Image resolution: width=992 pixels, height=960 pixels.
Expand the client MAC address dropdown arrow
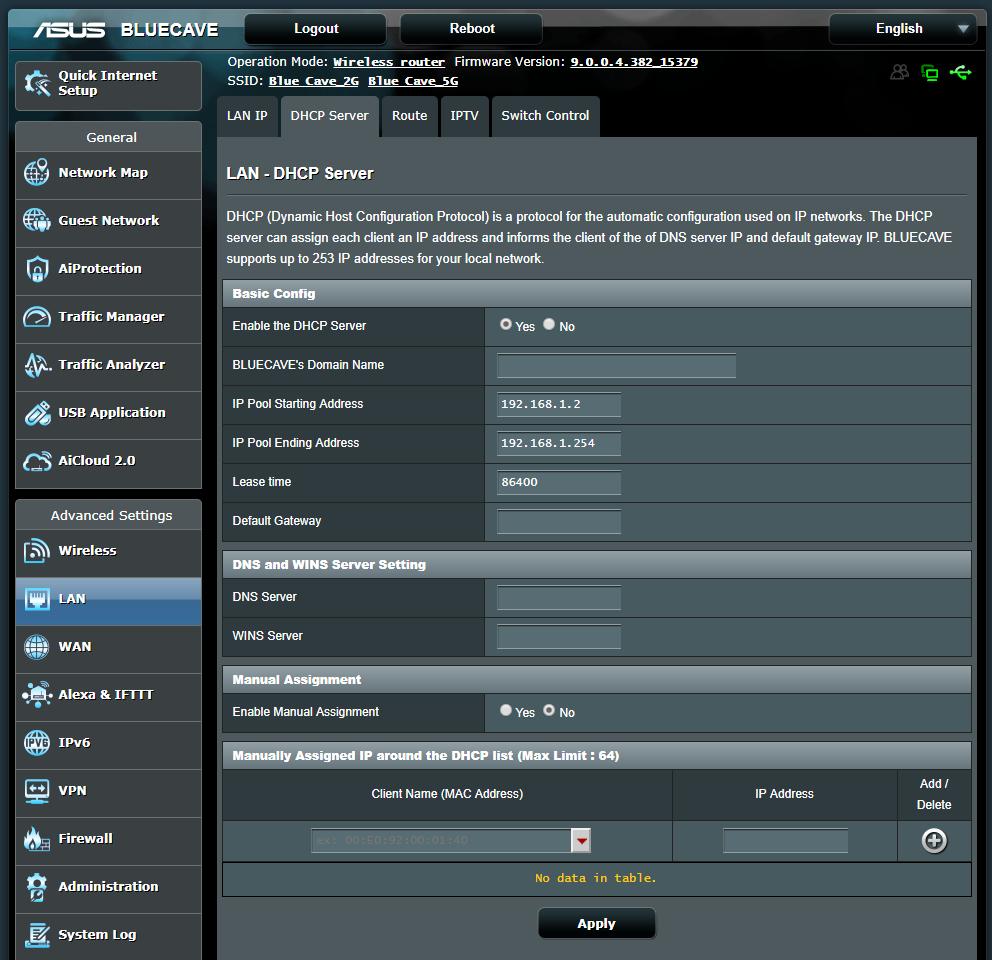581,840
